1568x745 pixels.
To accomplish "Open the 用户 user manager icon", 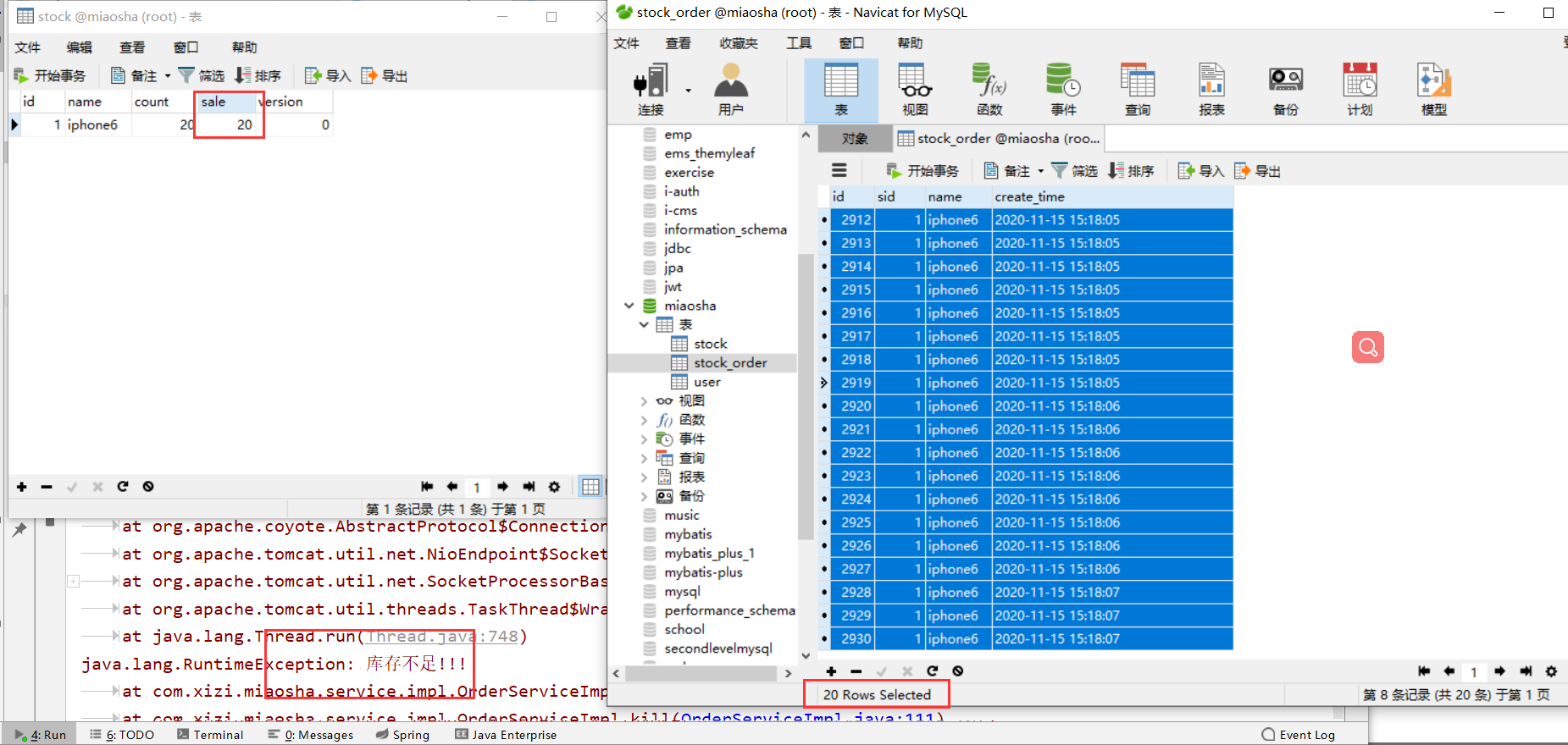I will point(730,91).
